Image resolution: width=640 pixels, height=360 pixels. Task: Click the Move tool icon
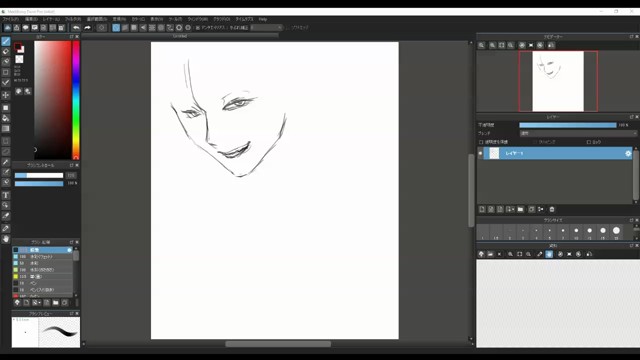pos(6,95)
